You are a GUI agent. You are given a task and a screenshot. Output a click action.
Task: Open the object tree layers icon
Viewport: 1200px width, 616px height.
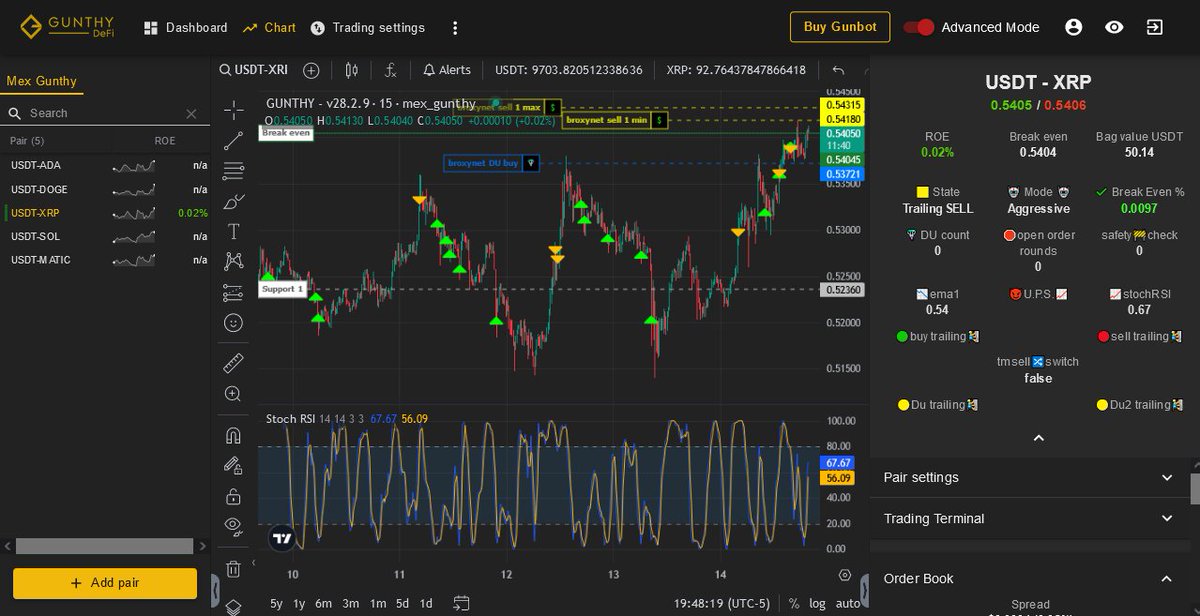click(233, 607)
